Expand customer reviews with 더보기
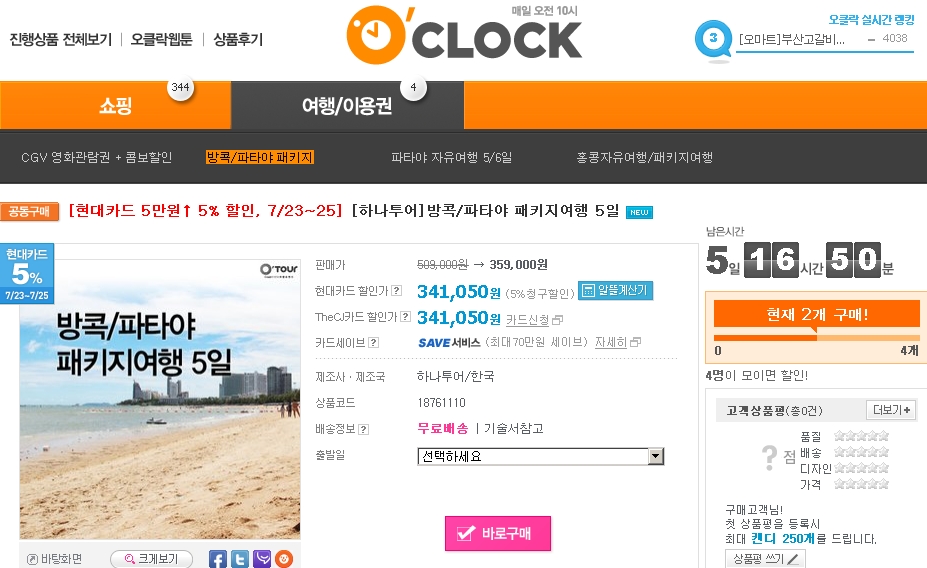This screenshot has width=927, height=568. [891, 410]
